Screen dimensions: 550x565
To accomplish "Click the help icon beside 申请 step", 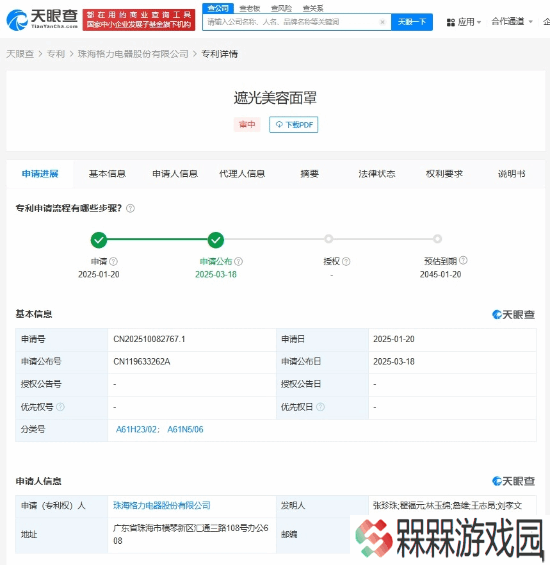I will [114, 261].
